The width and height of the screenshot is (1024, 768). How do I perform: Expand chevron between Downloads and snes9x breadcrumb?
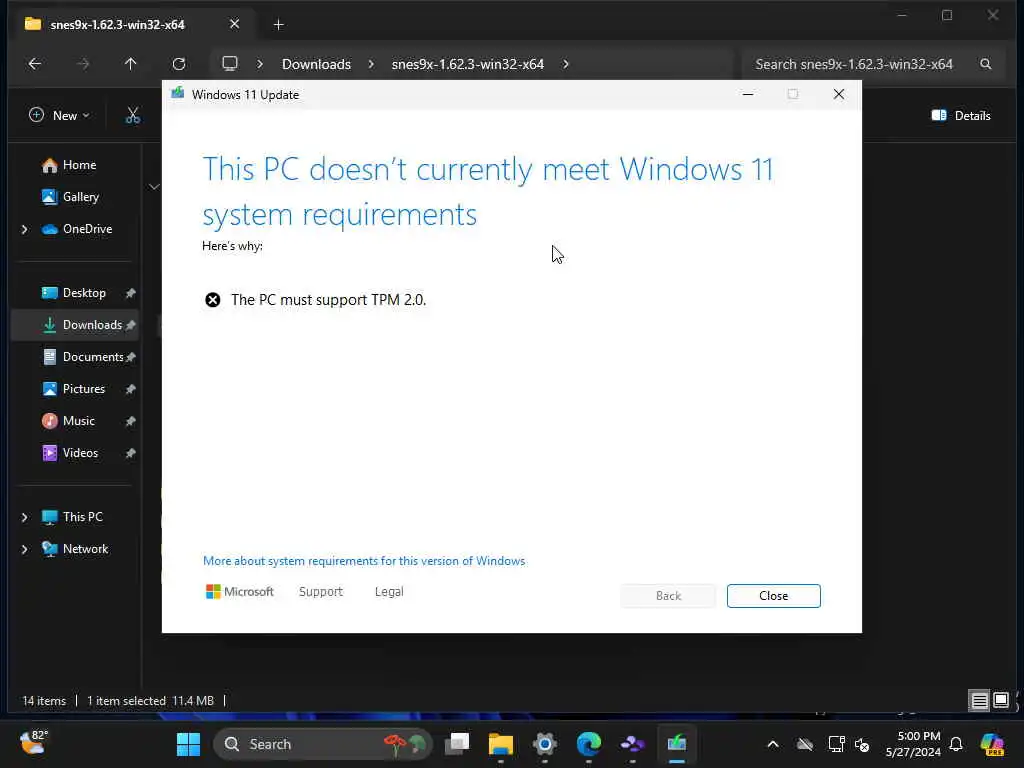pyautogui.click(x=371, y=64)
